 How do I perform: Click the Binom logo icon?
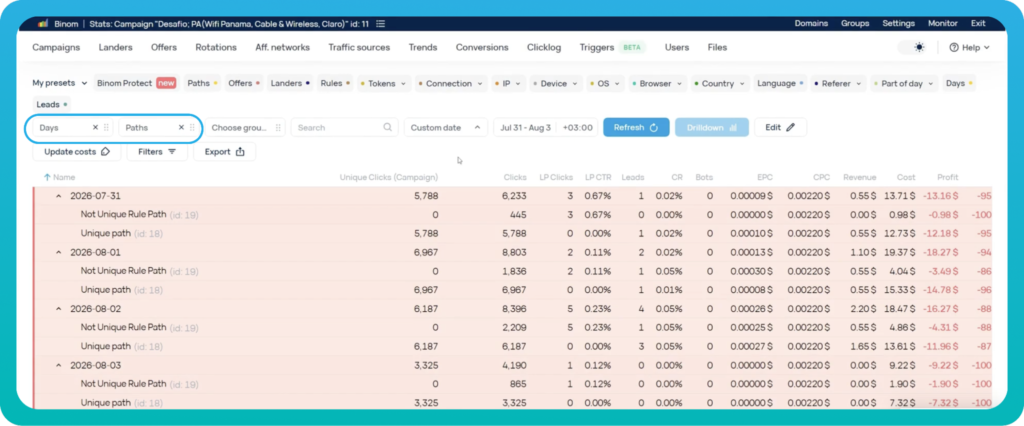(x=42, y=24)
